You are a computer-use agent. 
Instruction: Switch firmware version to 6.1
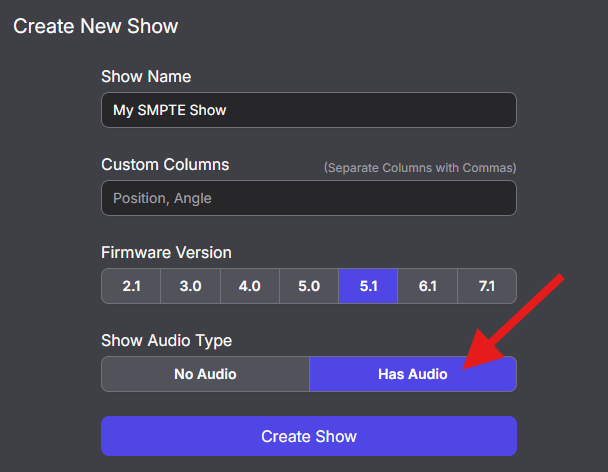click(x=427, y=286)
